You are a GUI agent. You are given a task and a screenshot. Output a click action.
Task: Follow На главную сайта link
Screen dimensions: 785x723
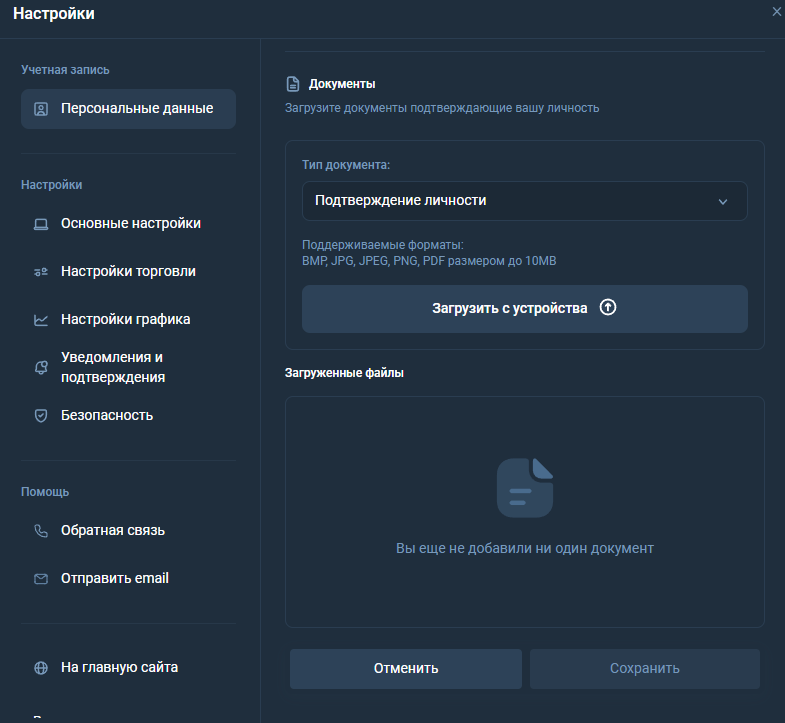point(128,668)
